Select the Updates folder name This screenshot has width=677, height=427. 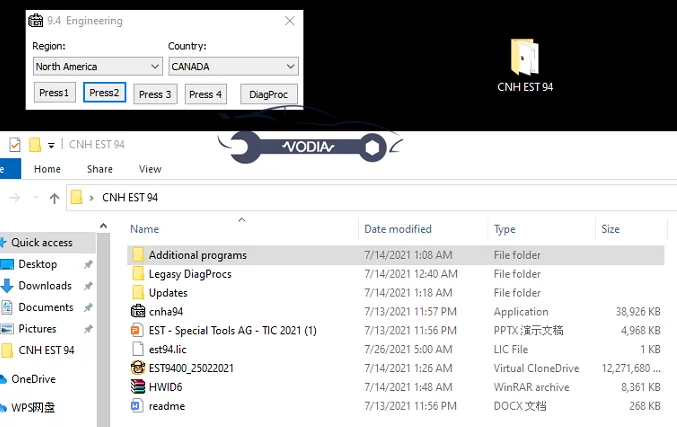[168, 293]
